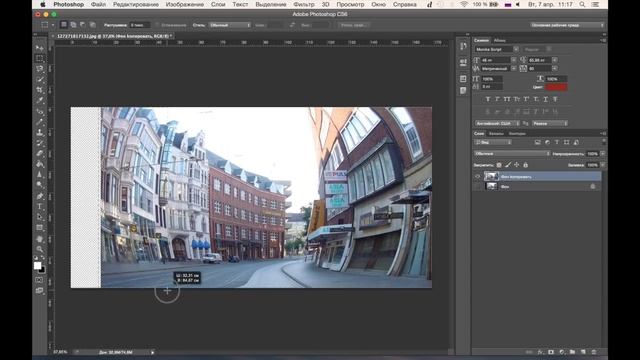640x360 pixels.
Task: Click the foreground color swatch
Action: pos(38,266)
